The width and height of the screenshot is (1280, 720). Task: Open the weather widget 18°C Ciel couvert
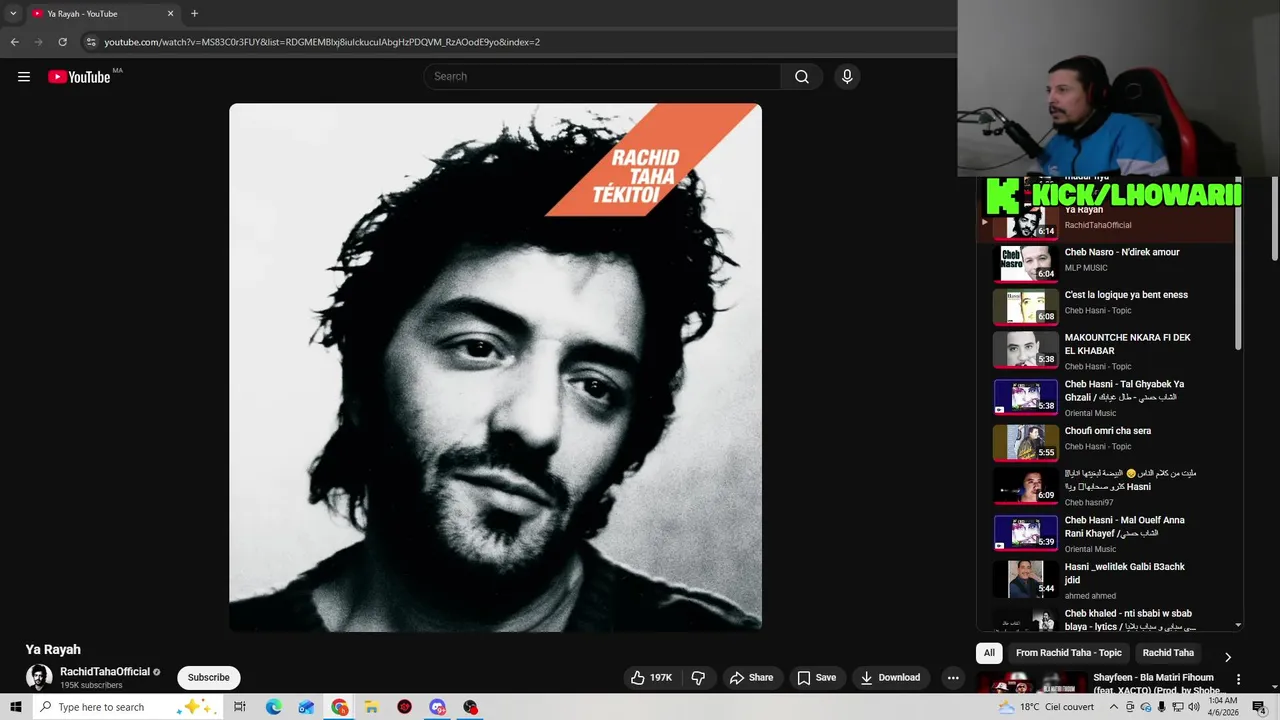click(1046, 707)
